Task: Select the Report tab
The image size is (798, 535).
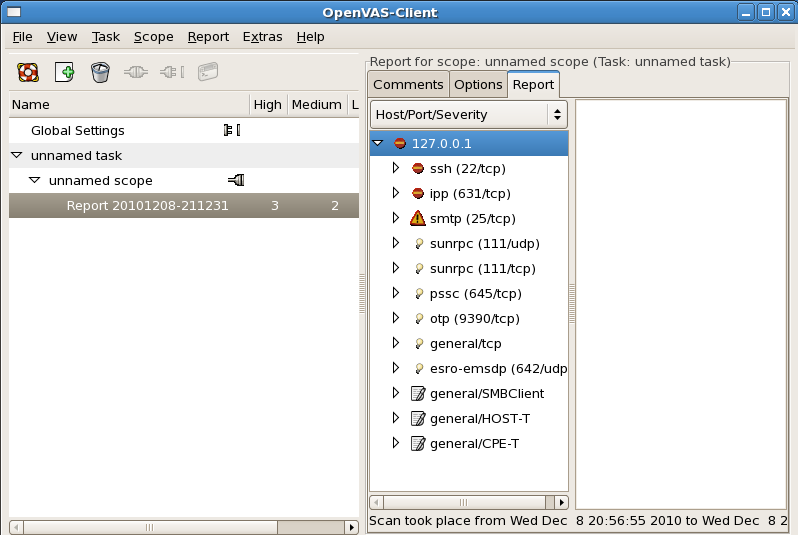Action: 533,85
